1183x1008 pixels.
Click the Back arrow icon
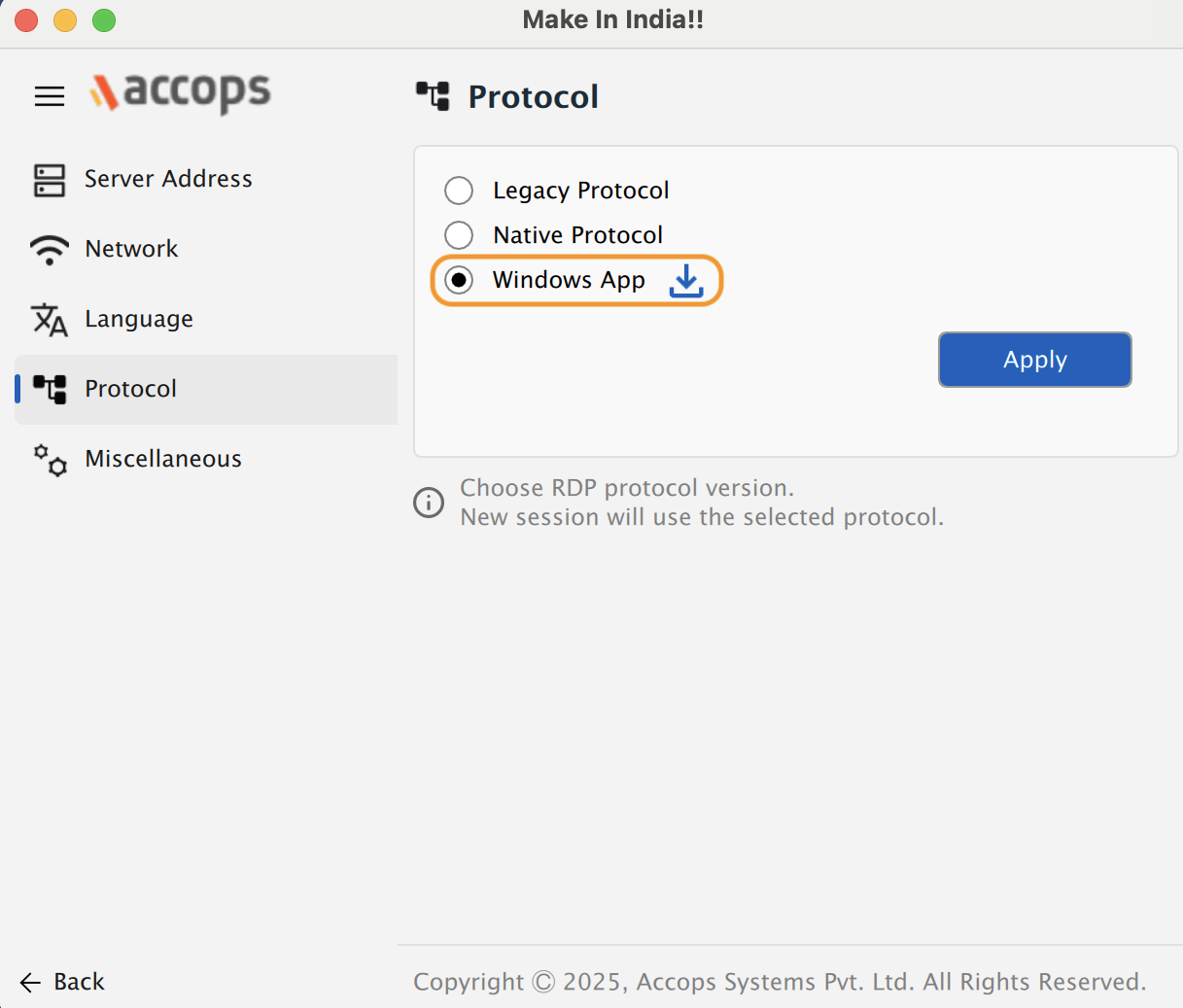[x=30, y=983]
